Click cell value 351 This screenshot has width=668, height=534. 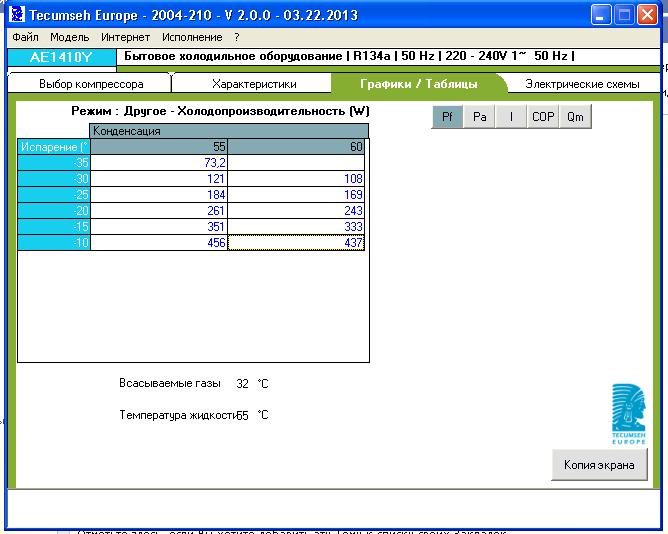pyautogui.click(x=159, y=226)
